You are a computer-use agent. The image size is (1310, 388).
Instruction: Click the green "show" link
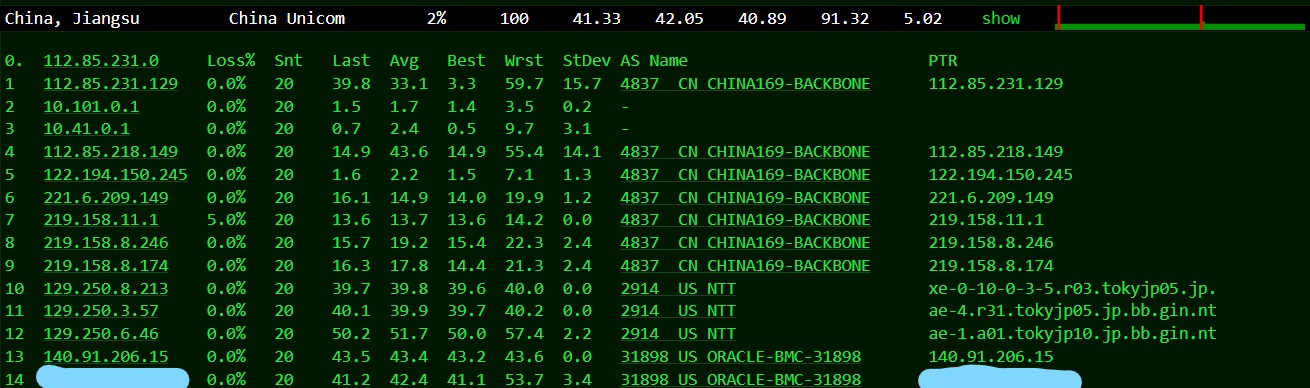coord(1001,18)
